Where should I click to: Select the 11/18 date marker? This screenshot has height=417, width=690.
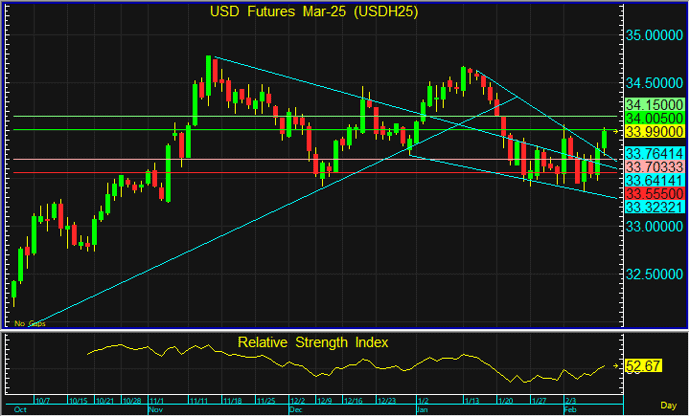(232, 401)
